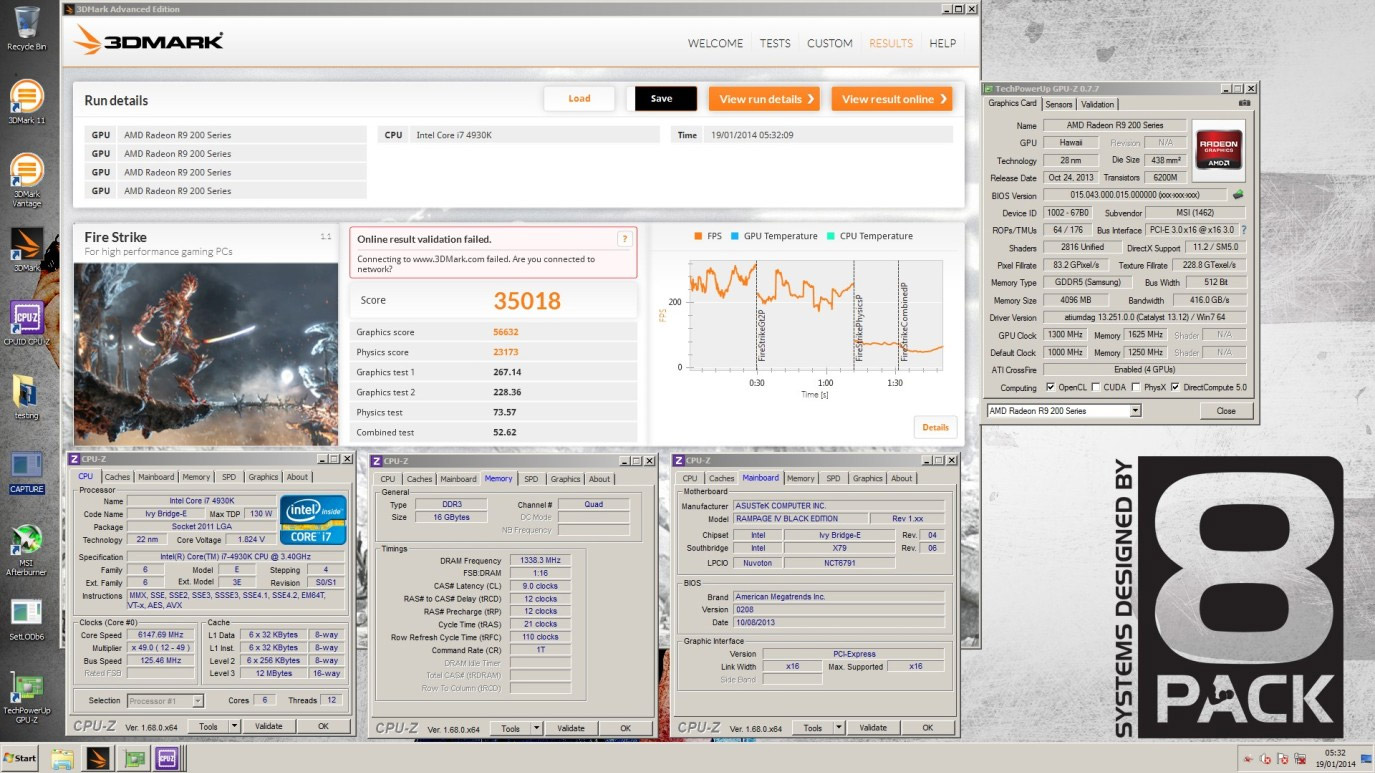Select the SetLODb6 desktop icon
Image resolution: width=1375 pixels, height=773 pixels.
point(26,620)
